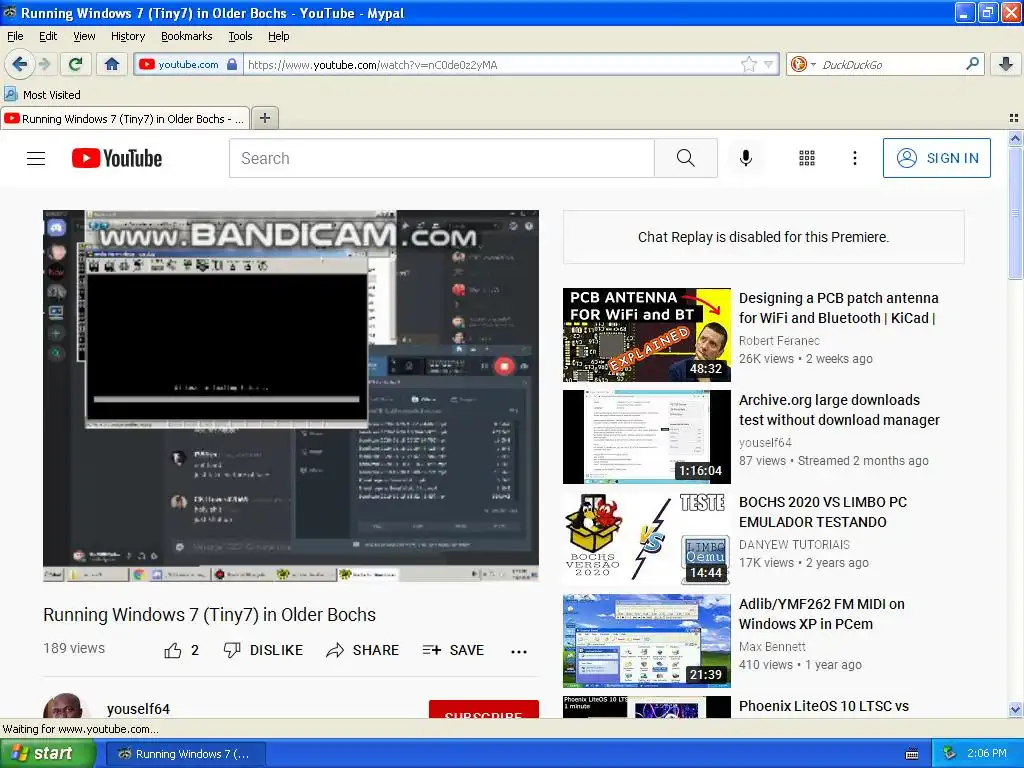Open Archive.org large downloads video title
The width and height of the screenshot is (1024, 768).
[839, 410]
